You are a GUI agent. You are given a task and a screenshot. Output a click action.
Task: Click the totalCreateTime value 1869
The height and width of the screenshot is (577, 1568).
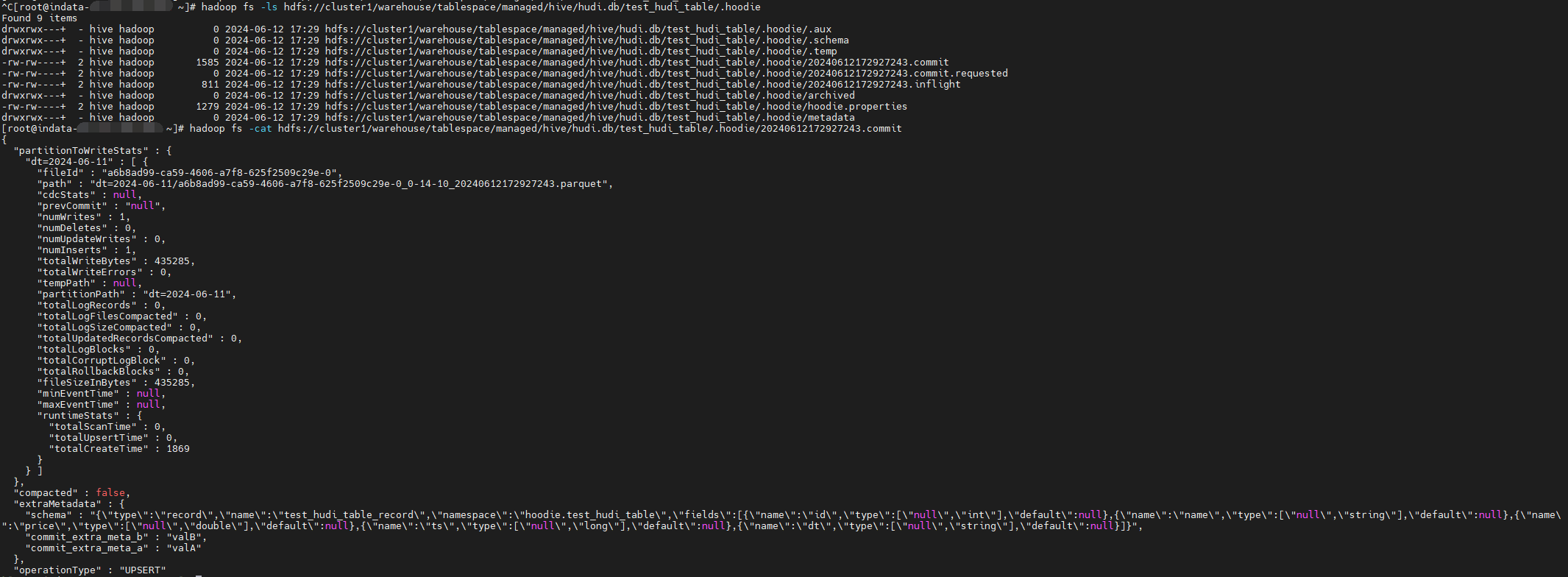coord(177,449)
